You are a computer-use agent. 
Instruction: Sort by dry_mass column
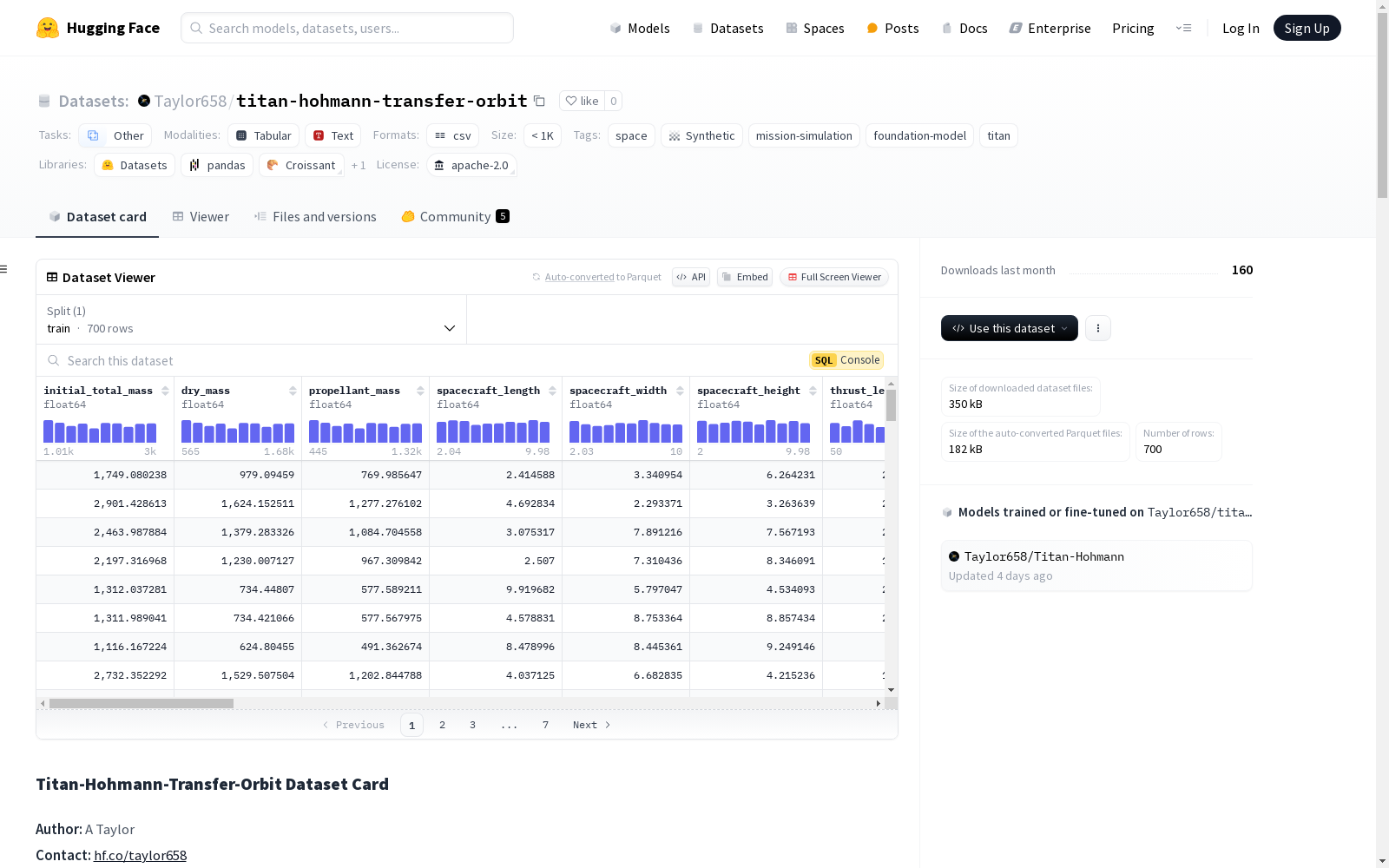[x=293, y=391]
